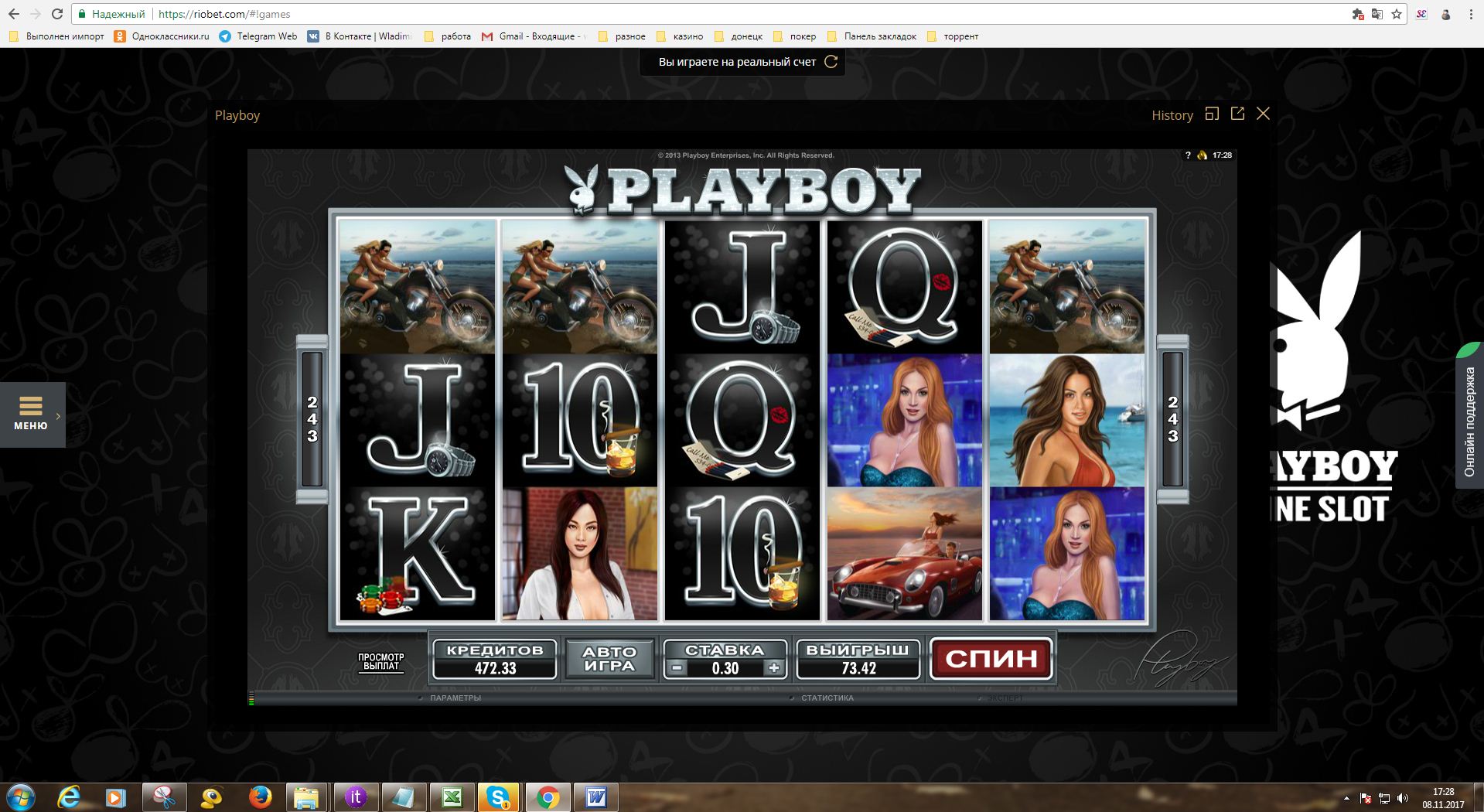The width and height of the screenshot is (1484, 812).
Task: Open the game History link
Action: click(1172, 115)
